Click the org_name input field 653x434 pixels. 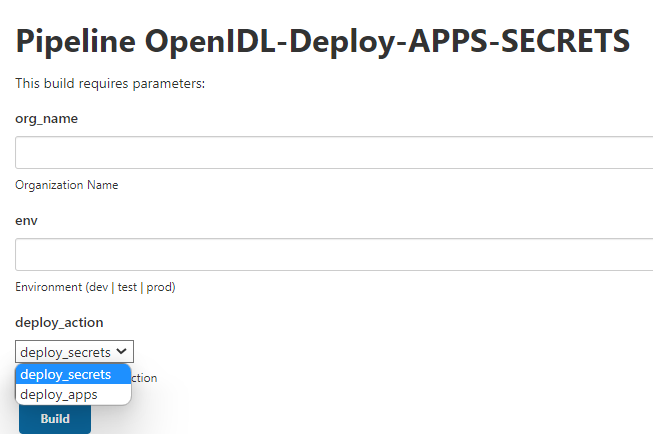coord(334,152)
